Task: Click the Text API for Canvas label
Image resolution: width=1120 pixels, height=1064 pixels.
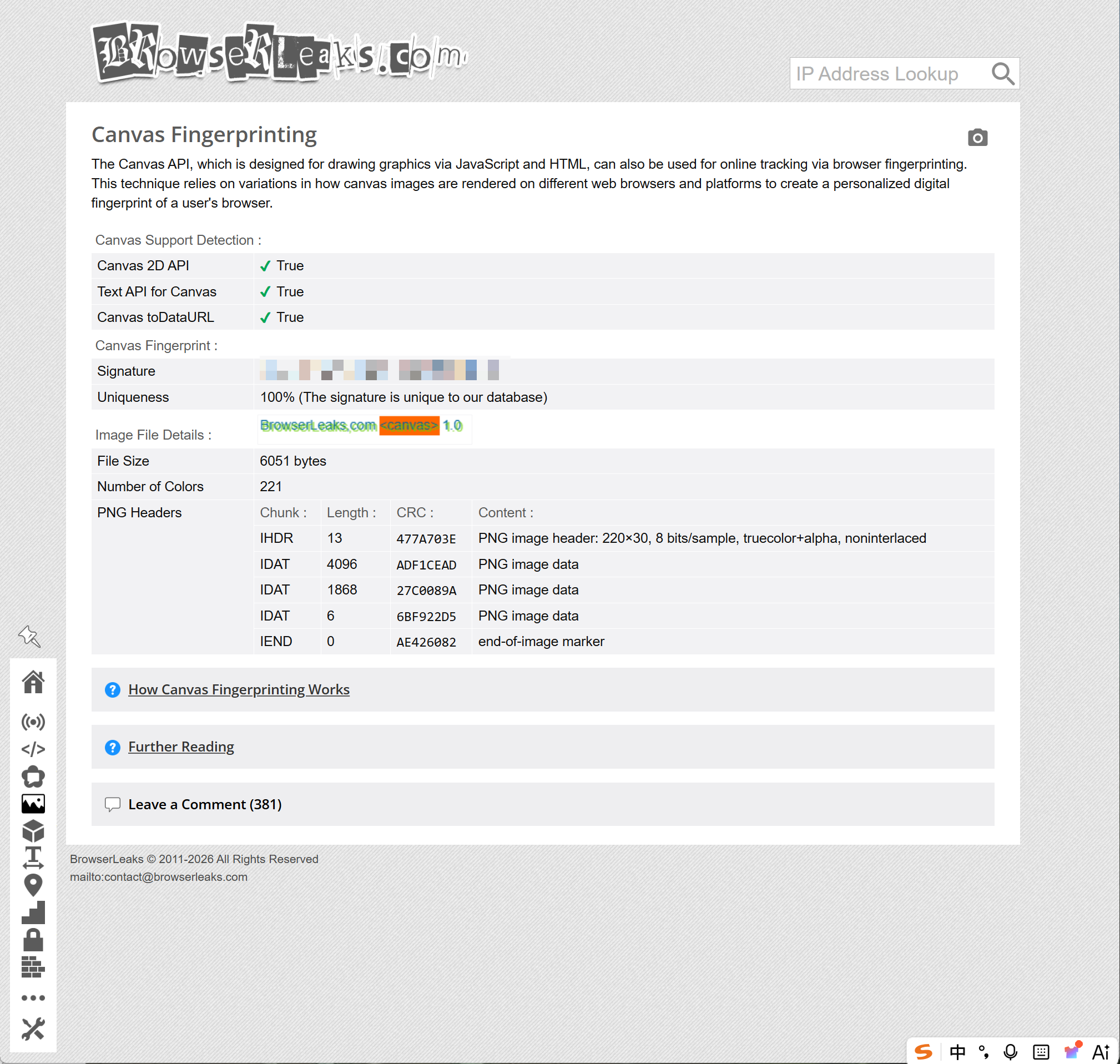Action: [157, 291]
